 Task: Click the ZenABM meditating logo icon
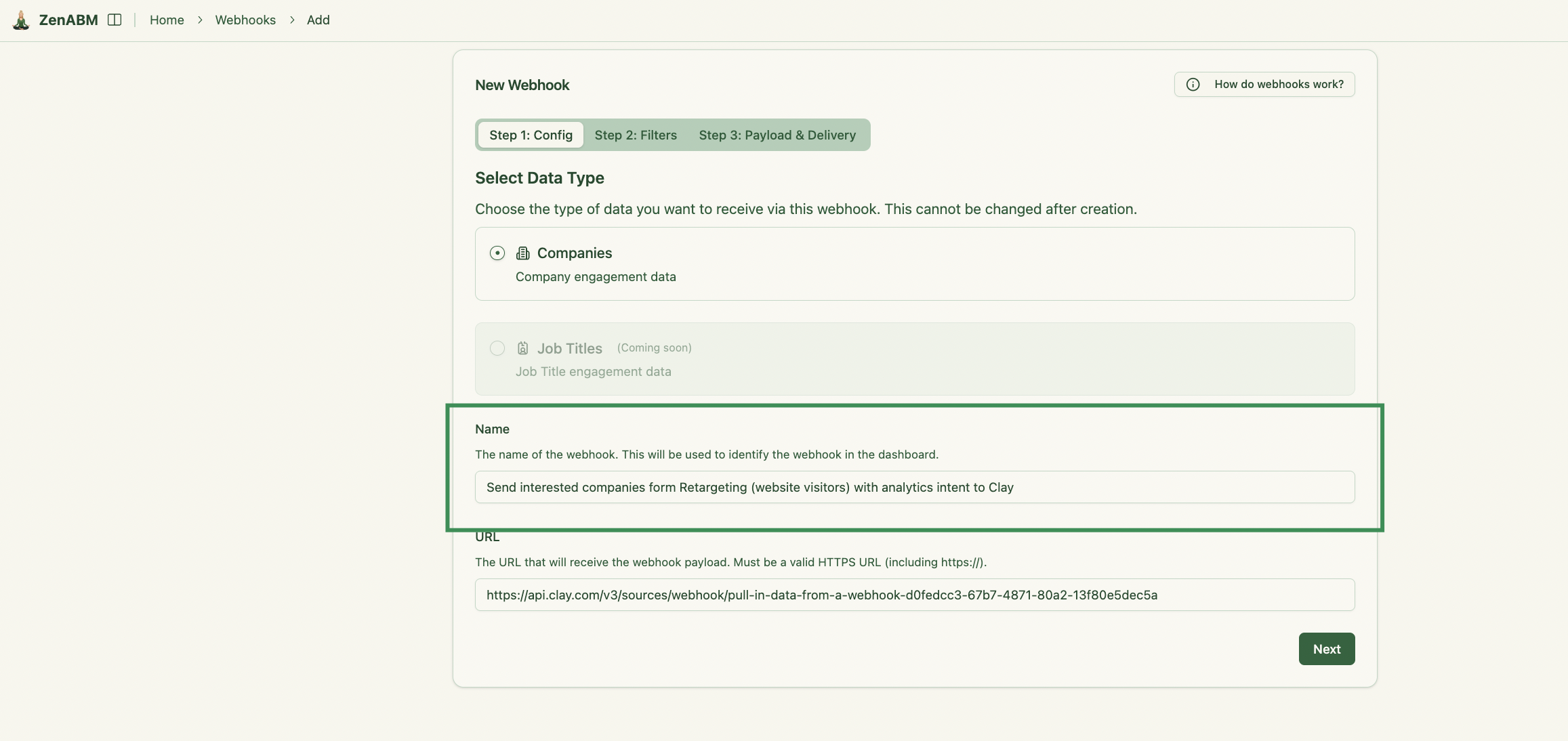point(20,20)
